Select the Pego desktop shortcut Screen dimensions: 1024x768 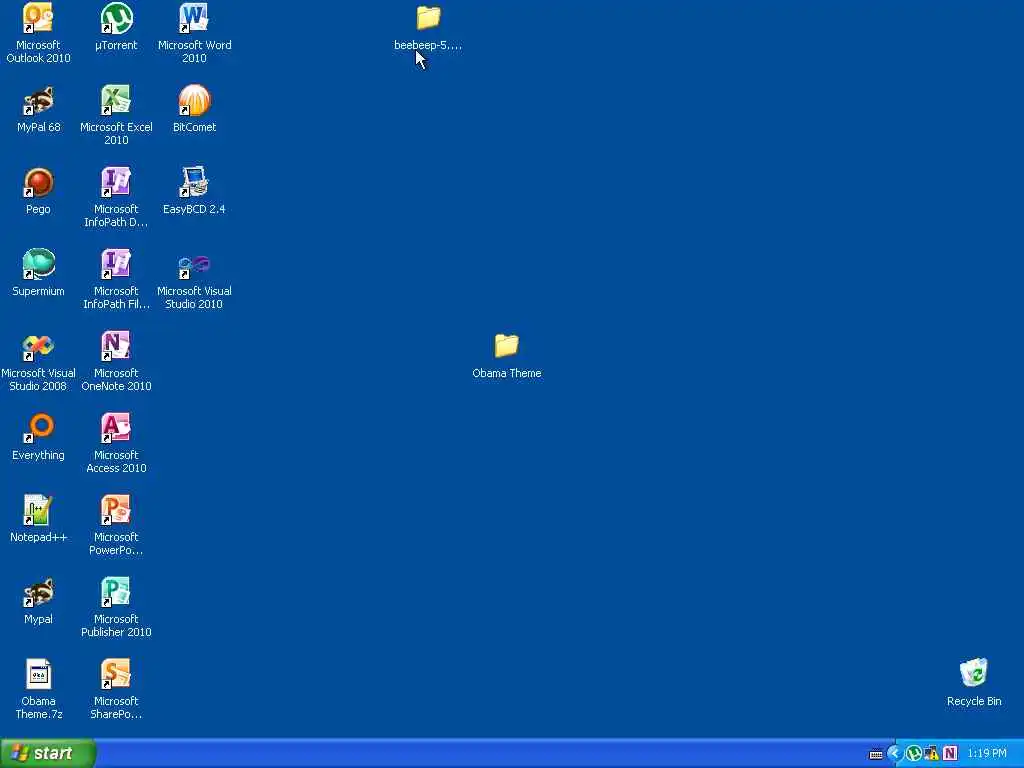tap(38, 191)
